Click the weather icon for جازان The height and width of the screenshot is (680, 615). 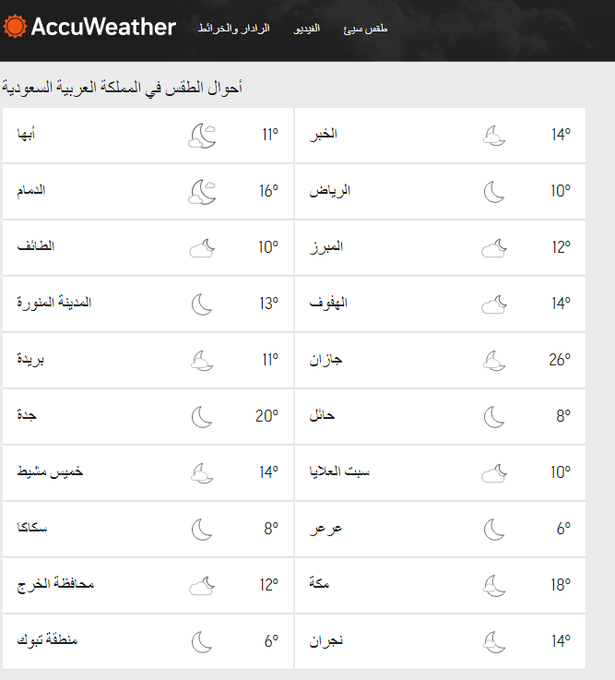pos(494,360)
